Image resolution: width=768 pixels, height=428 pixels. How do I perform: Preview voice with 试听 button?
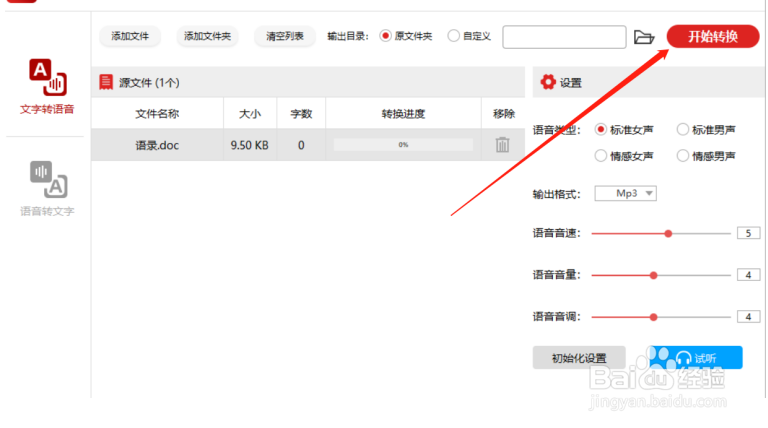click(696, 358)
